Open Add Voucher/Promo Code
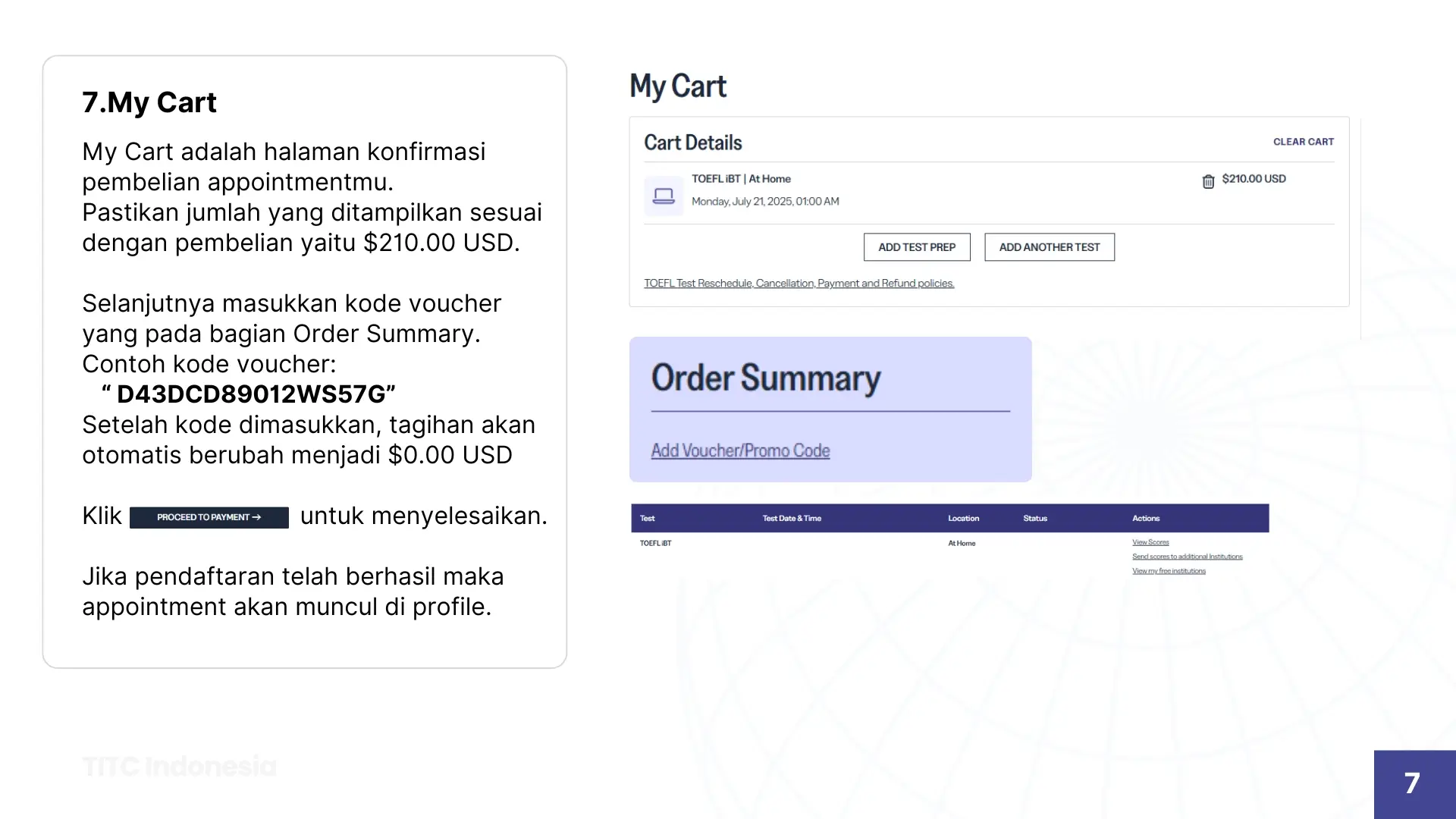Screen dimensions: 1456x819 (740, 450)
